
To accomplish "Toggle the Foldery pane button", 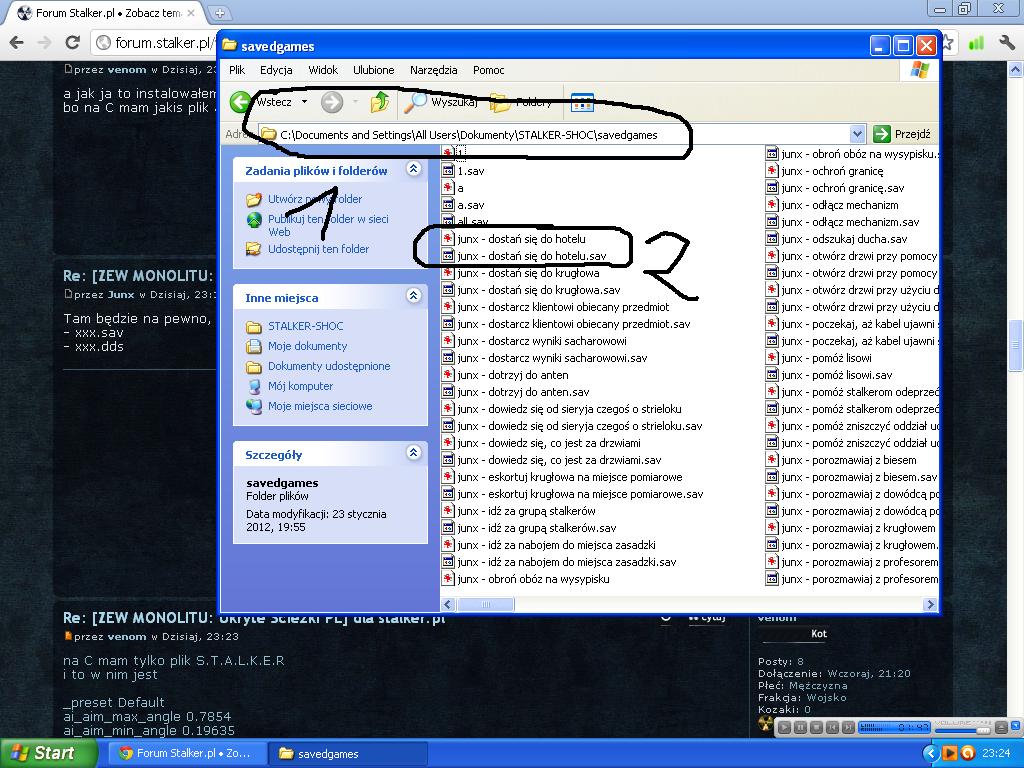I will click(x=521, y=102).
